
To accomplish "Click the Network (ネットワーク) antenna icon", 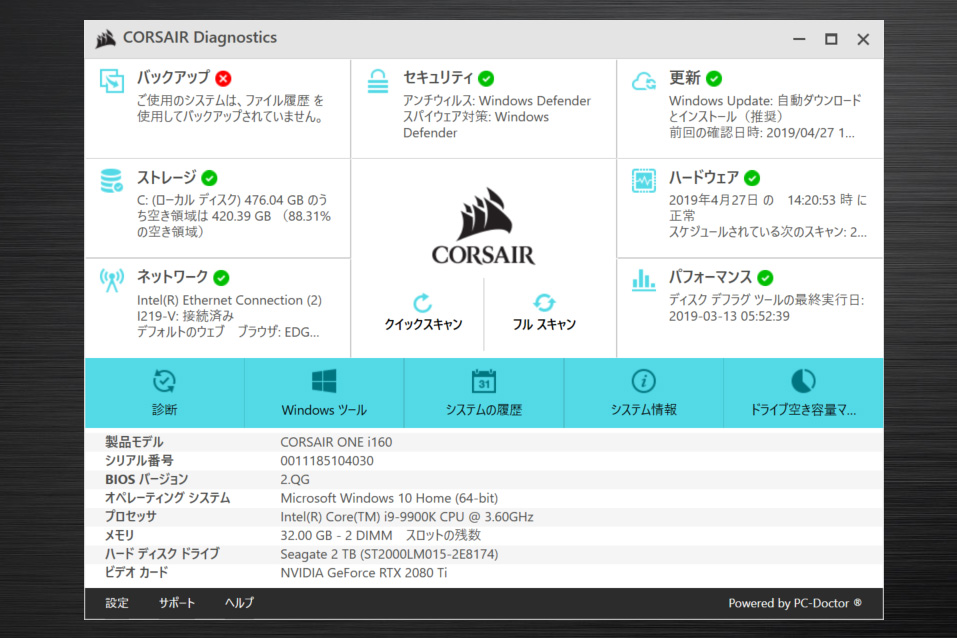I will coord(112,280).
